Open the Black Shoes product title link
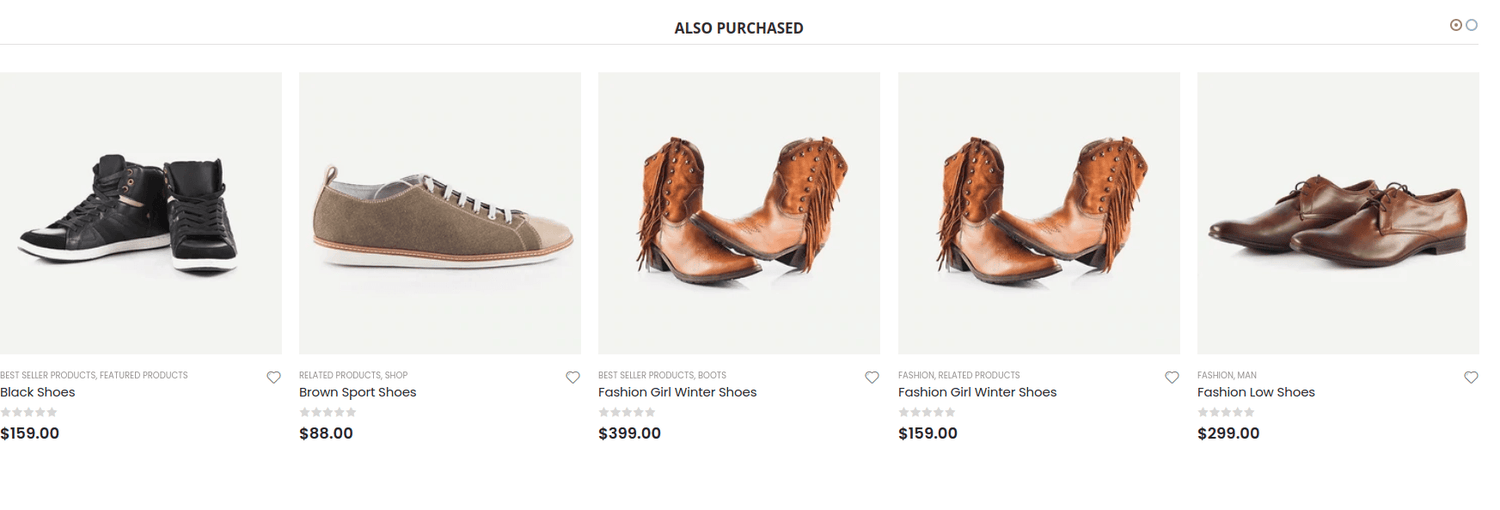Screen dimensions: 1500x510 [x=38, y=392]
